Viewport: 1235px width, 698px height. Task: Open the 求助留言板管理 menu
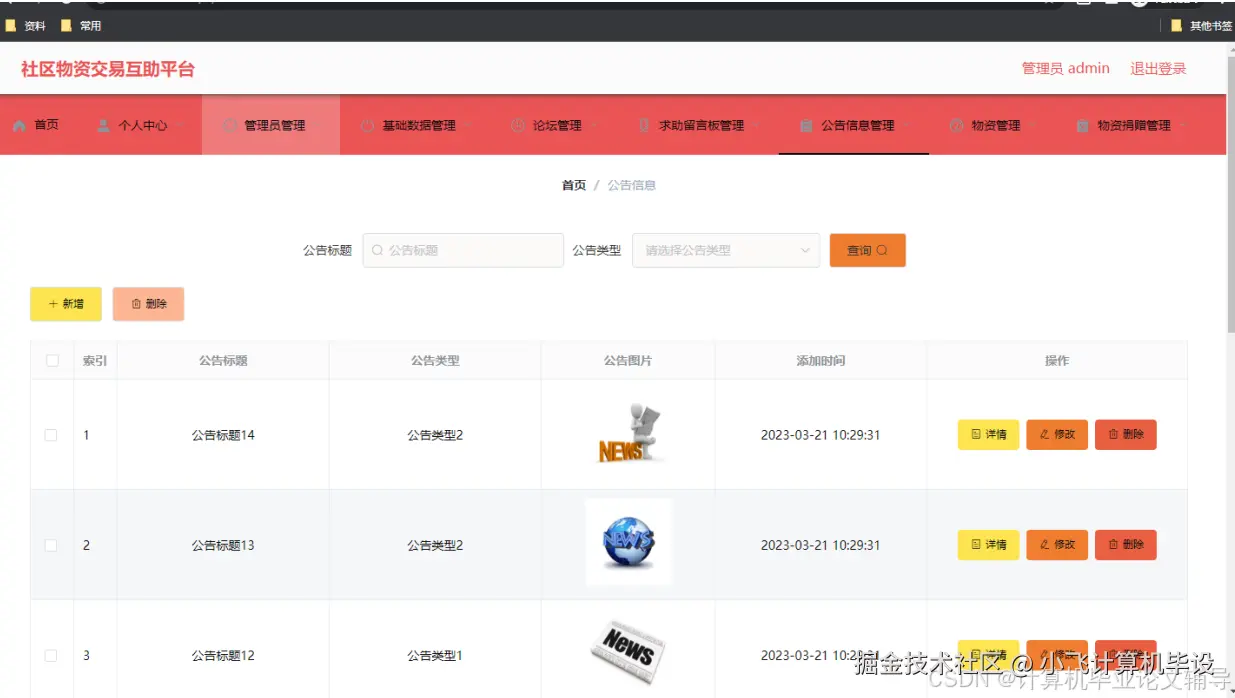(x=697, y=126)
